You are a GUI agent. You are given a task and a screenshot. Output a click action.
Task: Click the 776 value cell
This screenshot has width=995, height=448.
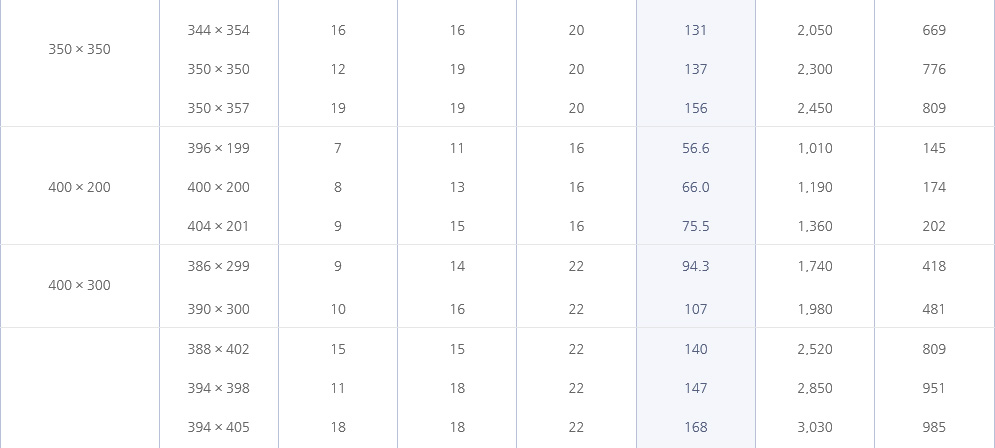[x=934, y=69]
